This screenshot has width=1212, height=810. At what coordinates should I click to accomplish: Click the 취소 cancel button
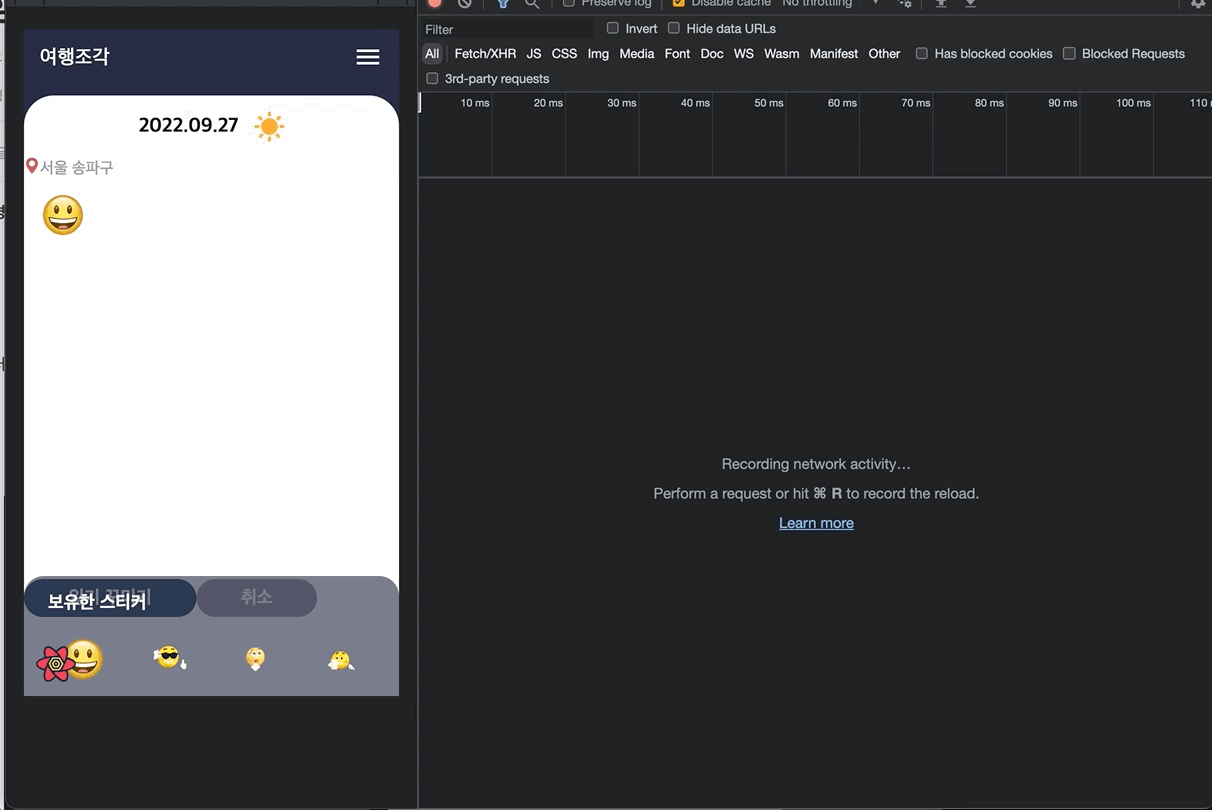point(256,597)
